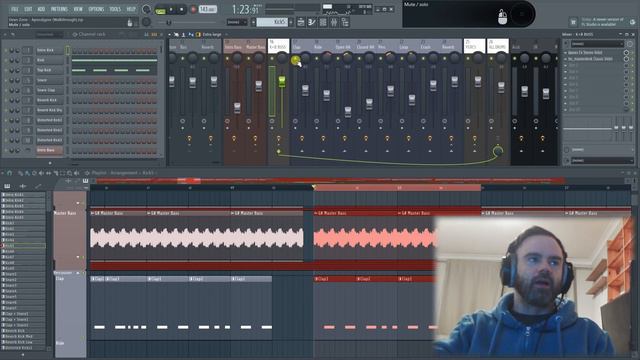This screenshot has height=360, width=640.
Task: Select the Snare Clap channel button
Action: [x=50, y=90]
